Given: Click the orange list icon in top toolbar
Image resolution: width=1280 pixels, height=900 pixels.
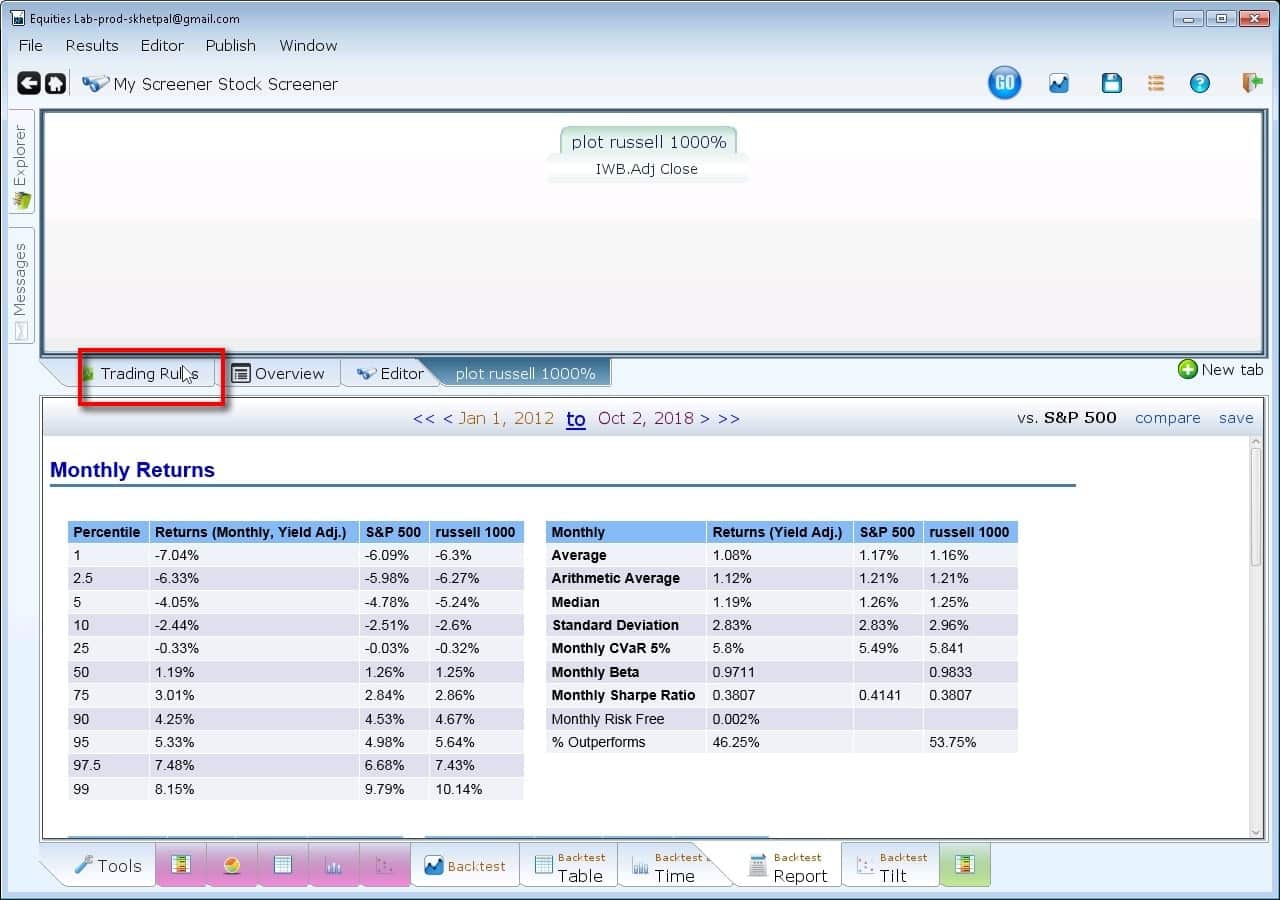Looking at the screenshot, I should pos(1156,84).
